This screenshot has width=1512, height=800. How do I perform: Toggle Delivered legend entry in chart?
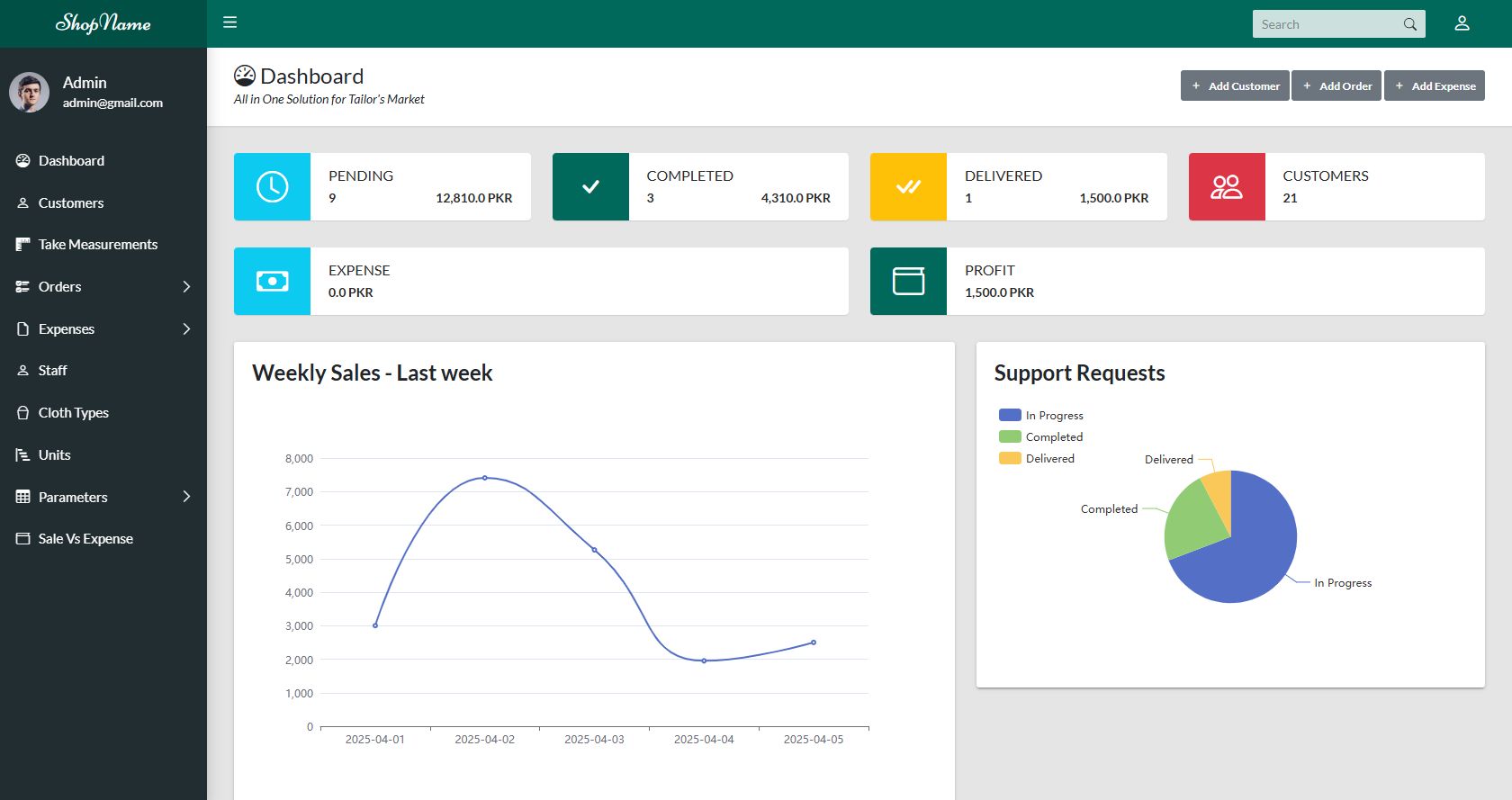tap(1037, 458)
